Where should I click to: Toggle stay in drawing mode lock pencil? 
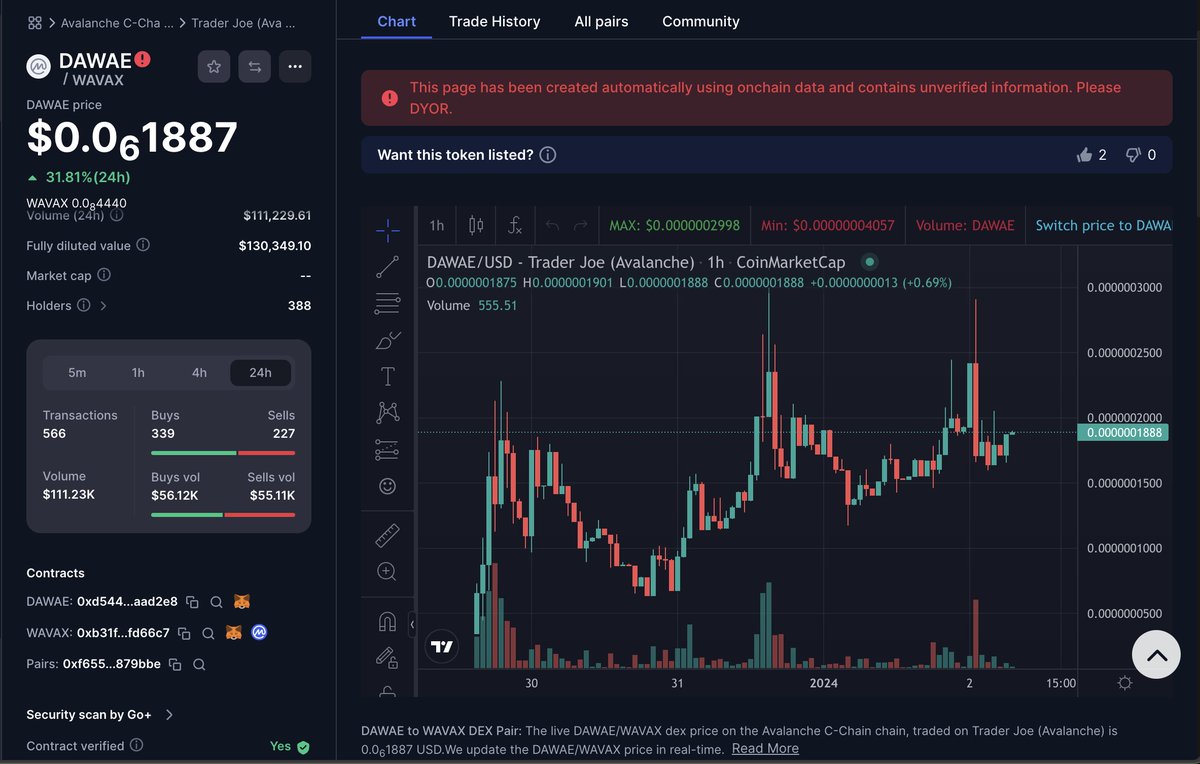tap(387, 657)
